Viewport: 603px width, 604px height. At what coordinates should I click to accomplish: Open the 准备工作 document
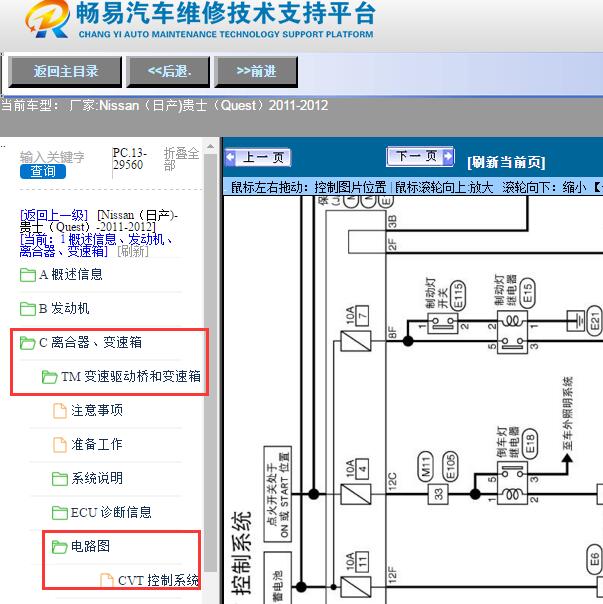point(97,445)
